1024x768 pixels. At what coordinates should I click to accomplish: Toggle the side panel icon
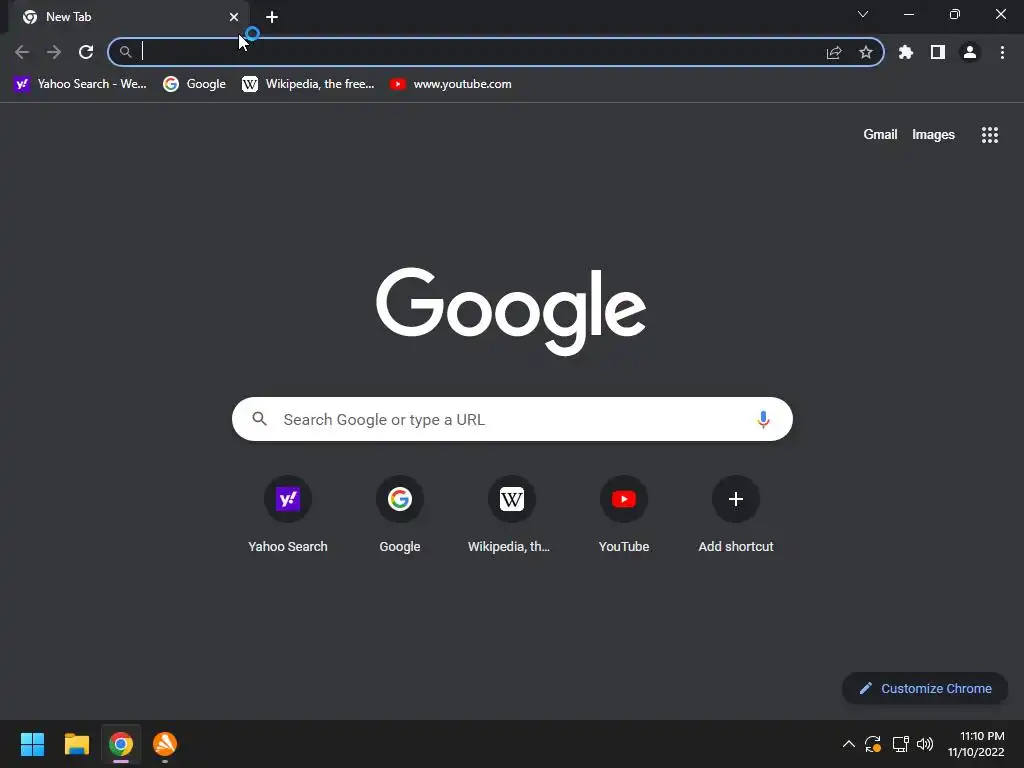[x=938, y=52]
